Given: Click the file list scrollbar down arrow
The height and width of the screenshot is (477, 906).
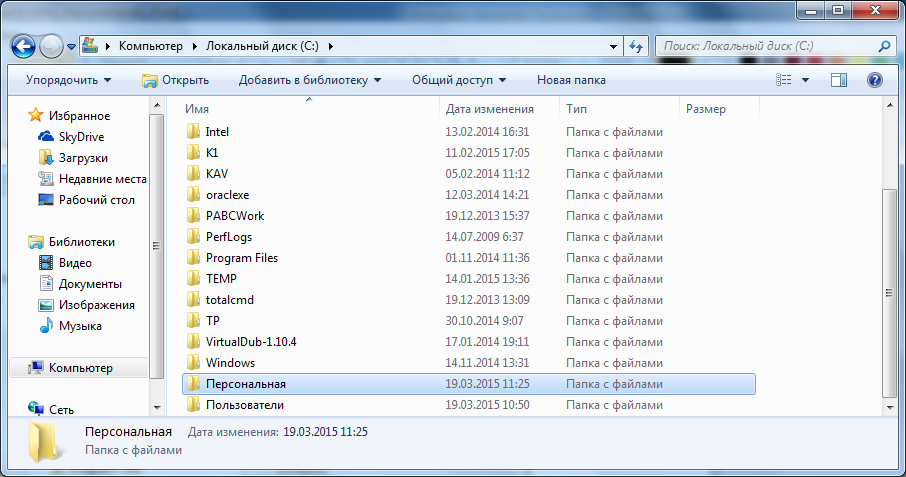Looking at the screenshot, I should point(890,408).
